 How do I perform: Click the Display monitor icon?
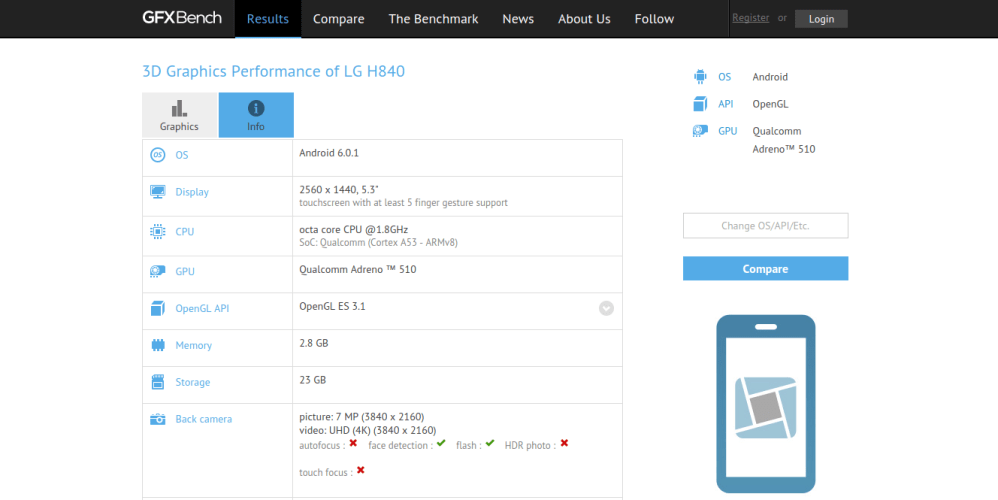click(157, 192)
